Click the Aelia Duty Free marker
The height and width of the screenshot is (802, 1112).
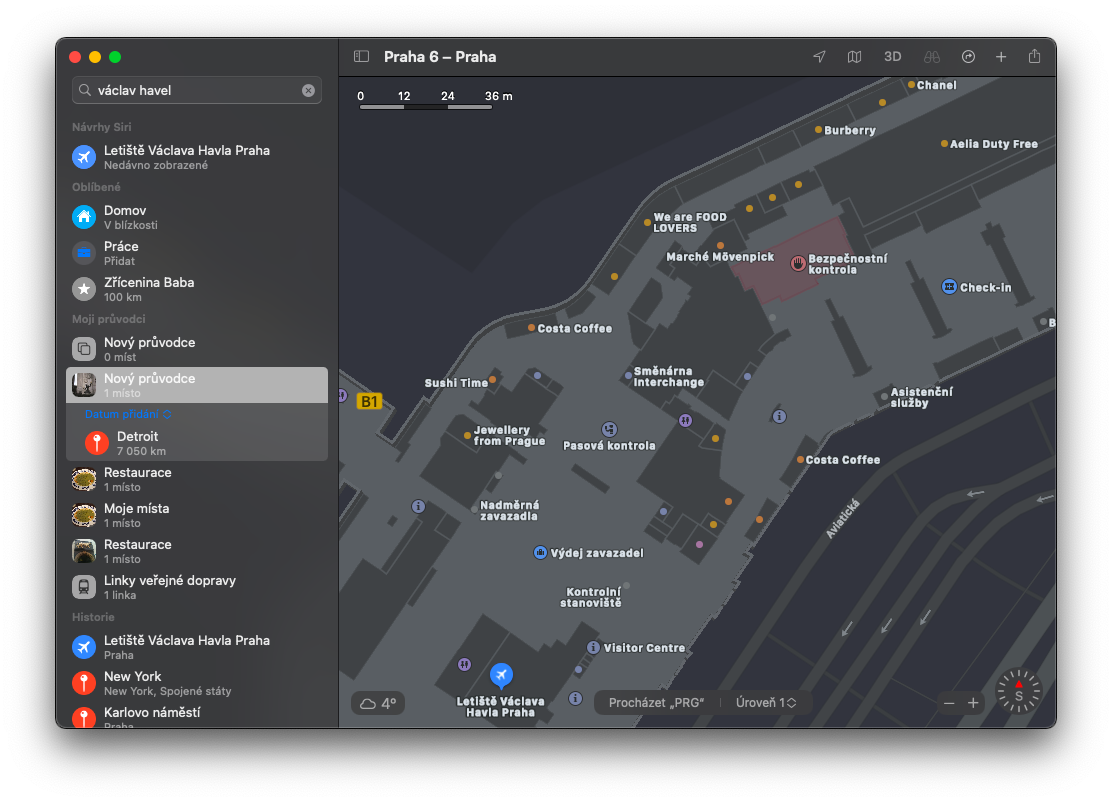tap(944, 143)
